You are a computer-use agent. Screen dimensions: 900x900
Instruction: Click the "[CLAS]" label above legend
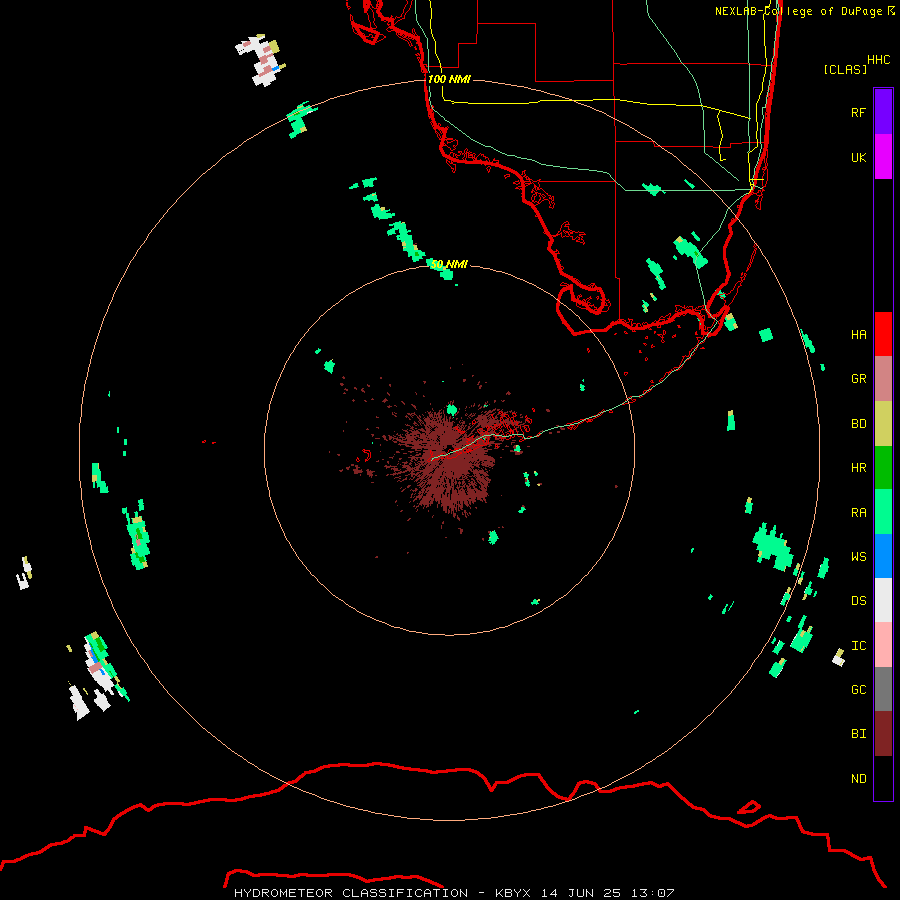click(x=845, y=69)
